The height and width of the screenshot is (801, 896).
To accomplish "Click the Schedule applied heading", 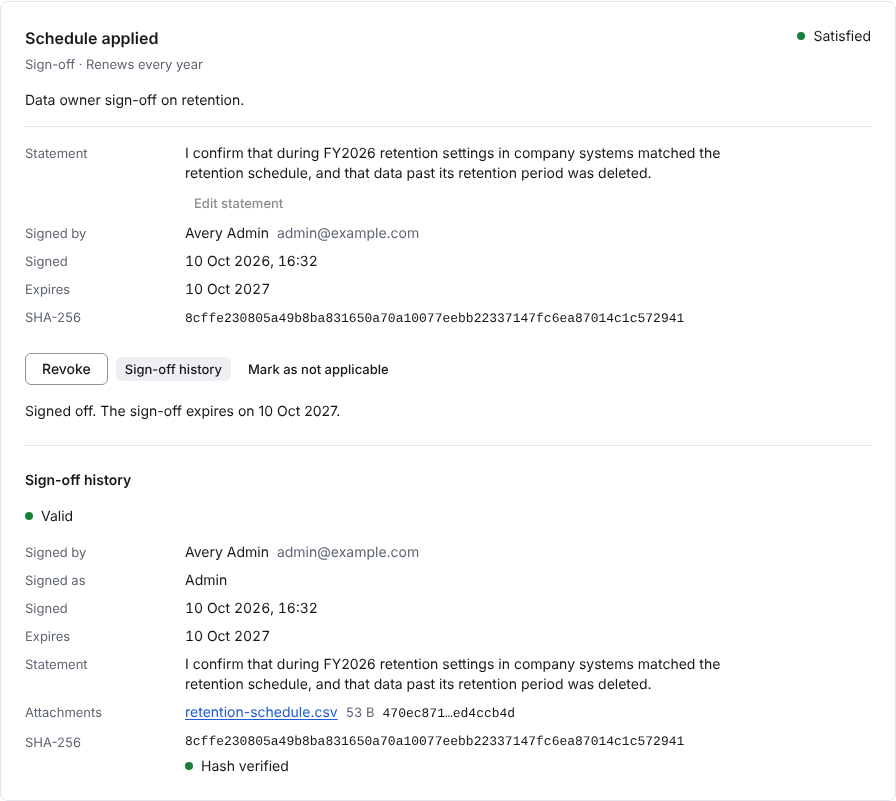I will [91, 38].
